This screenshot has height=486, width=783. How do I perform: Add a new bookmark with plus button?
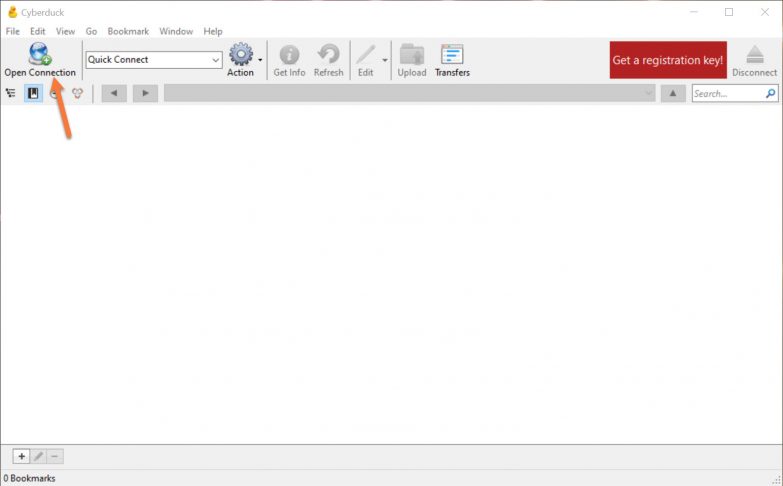[21, 456]
